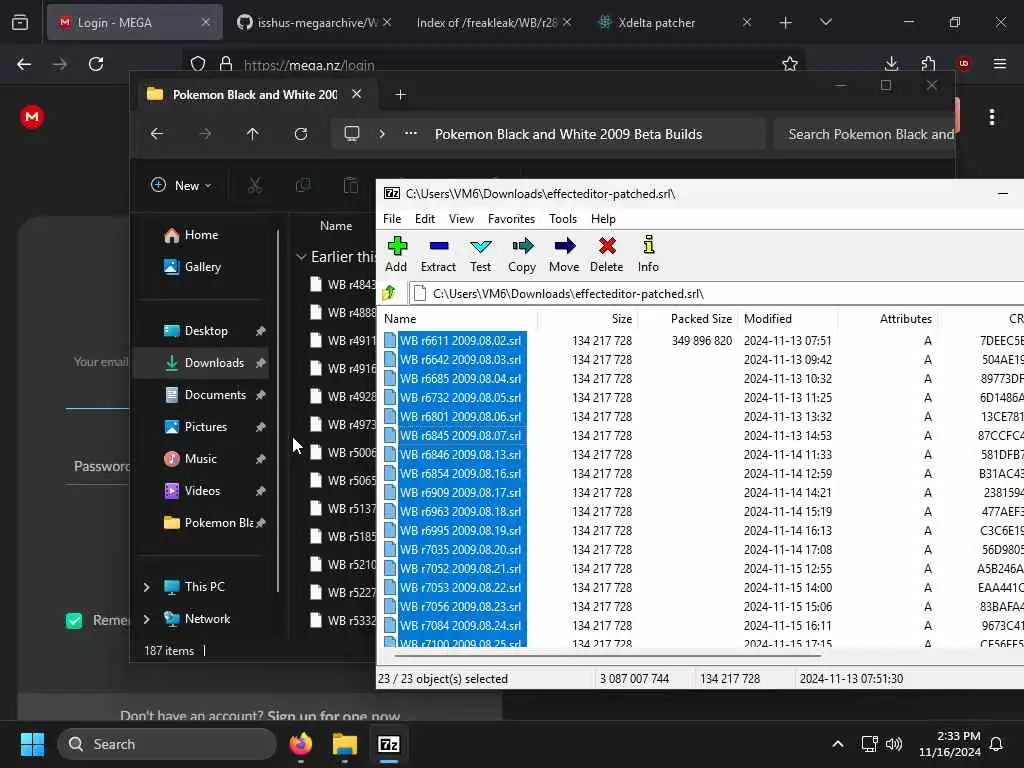Click 7-Zip up-one-level folder icon
1024x768 pixels.
(389, 293)
